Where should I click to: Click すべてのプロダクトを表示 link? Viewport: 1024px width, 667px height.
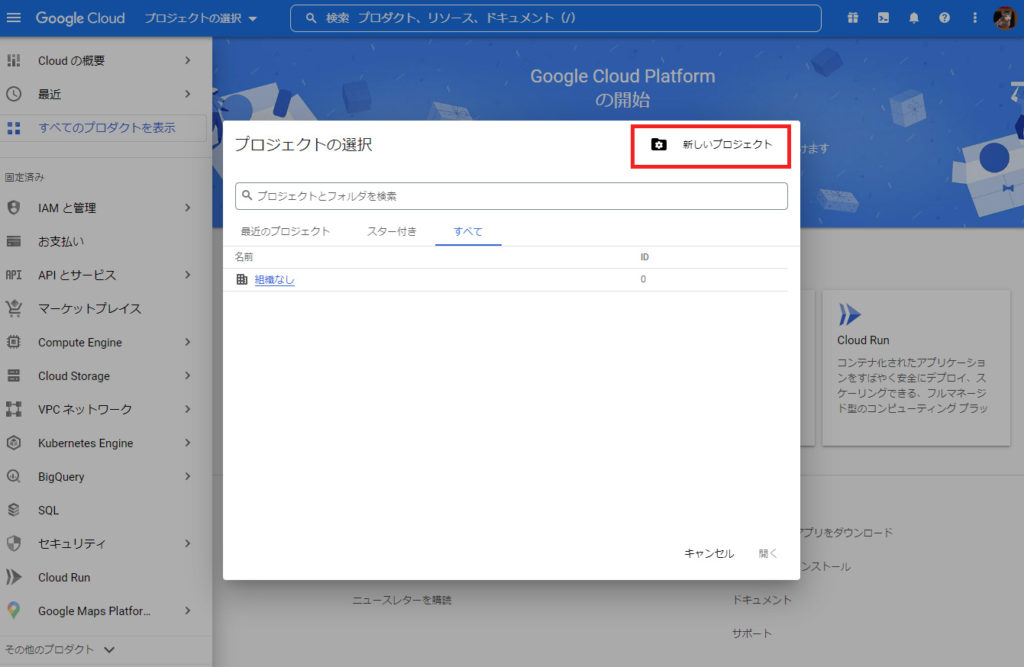click(106, 128)
